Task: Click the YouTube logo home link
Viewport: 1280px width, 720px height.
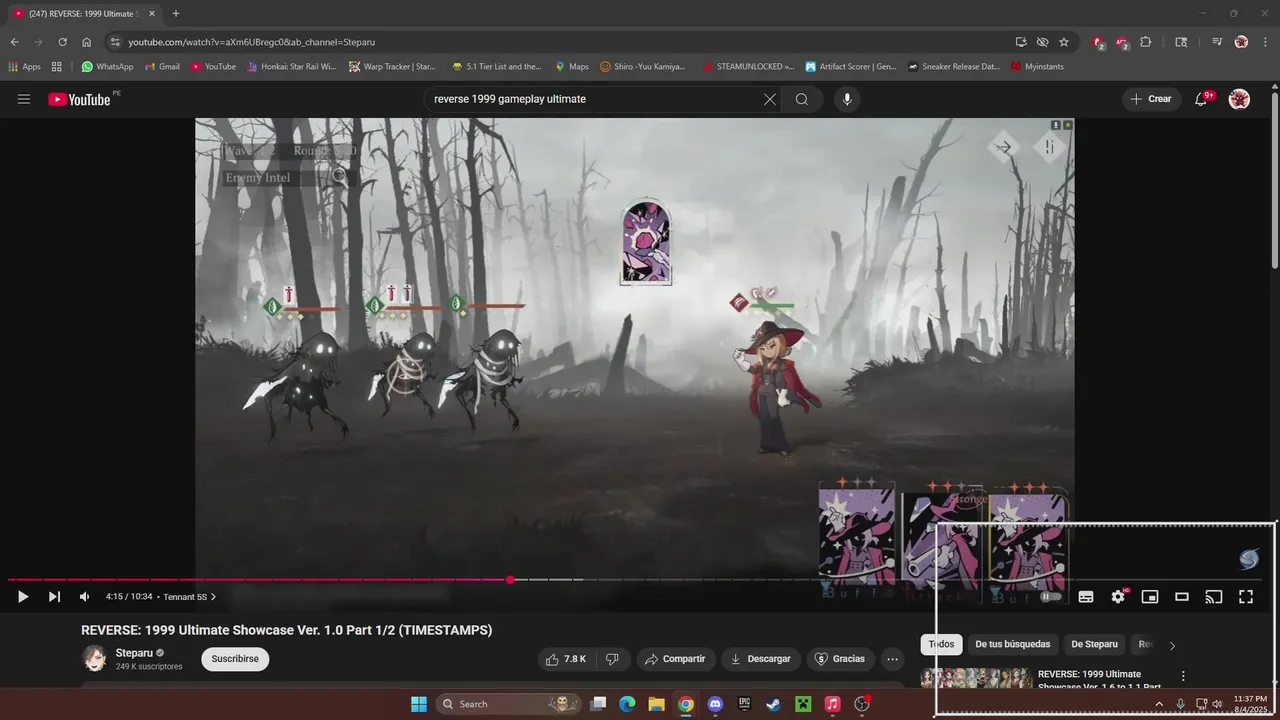Action: tap(79, 99)
